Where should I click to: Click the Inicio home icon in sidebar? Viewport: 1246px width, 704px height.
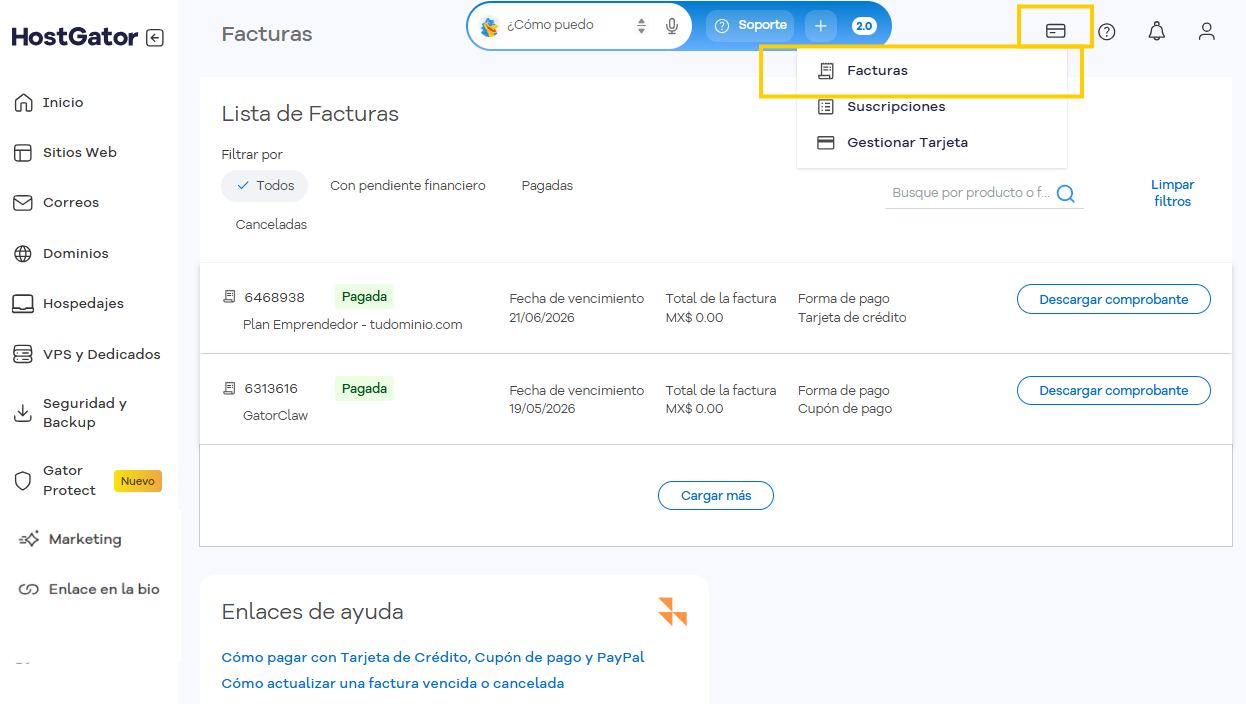(23, 102)
